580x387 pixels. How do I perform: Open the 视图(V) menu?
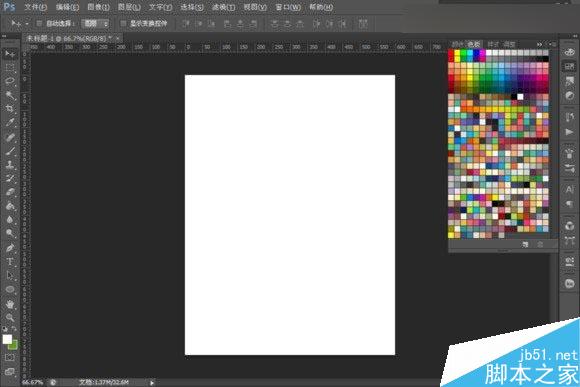tap(255, 7)
